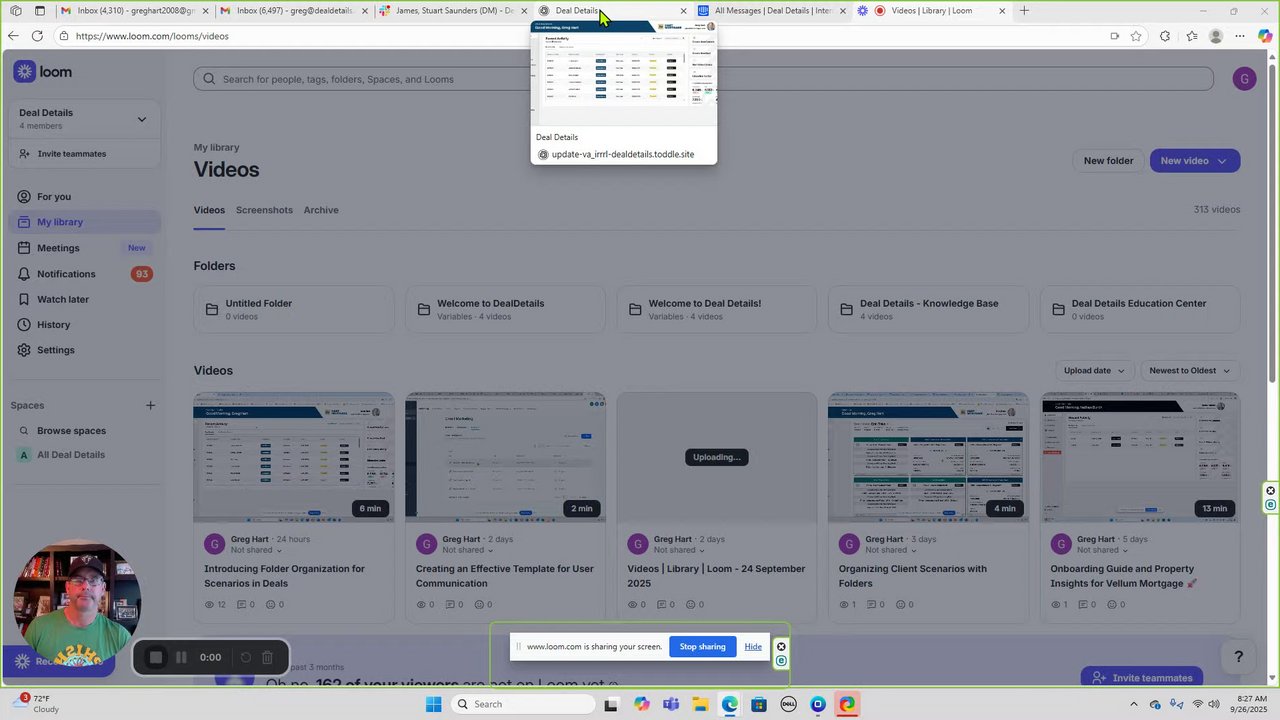Expand Not shared dropdown on Organizing Client Scenarios
This screenshot has width=1280, height=720.
tap(891, 550)
